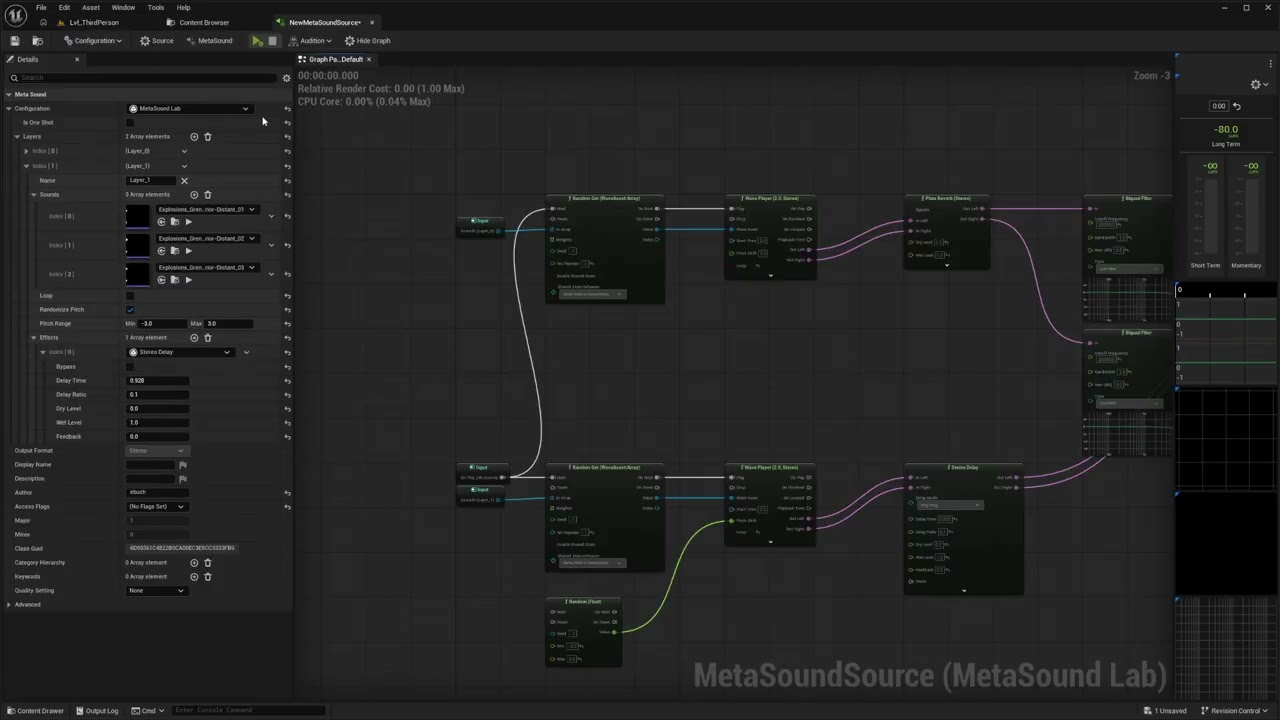
Task: Click the Description localization flag icon
Action: (x=182, y=479)
